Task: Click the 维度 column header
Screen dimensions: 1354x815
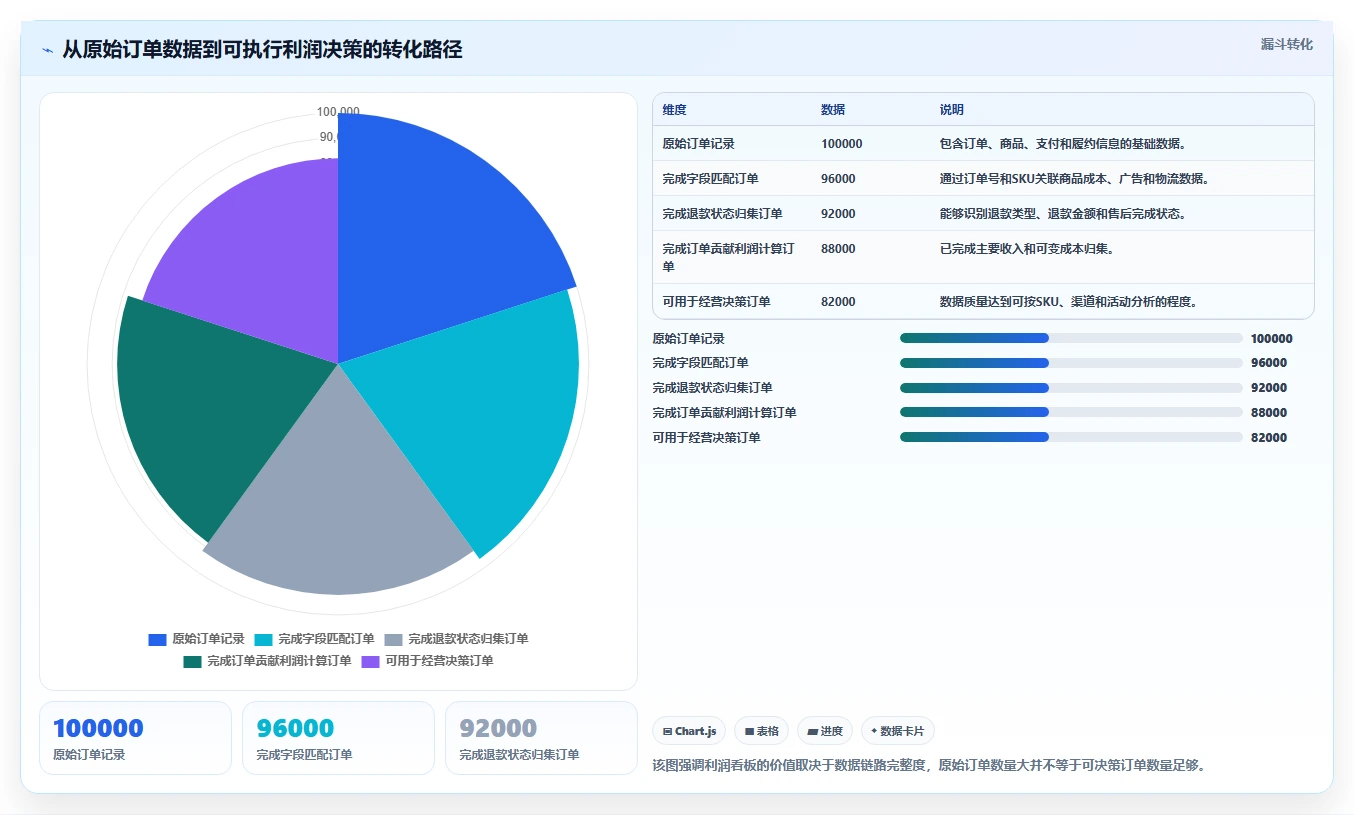Action: [675, 110]
